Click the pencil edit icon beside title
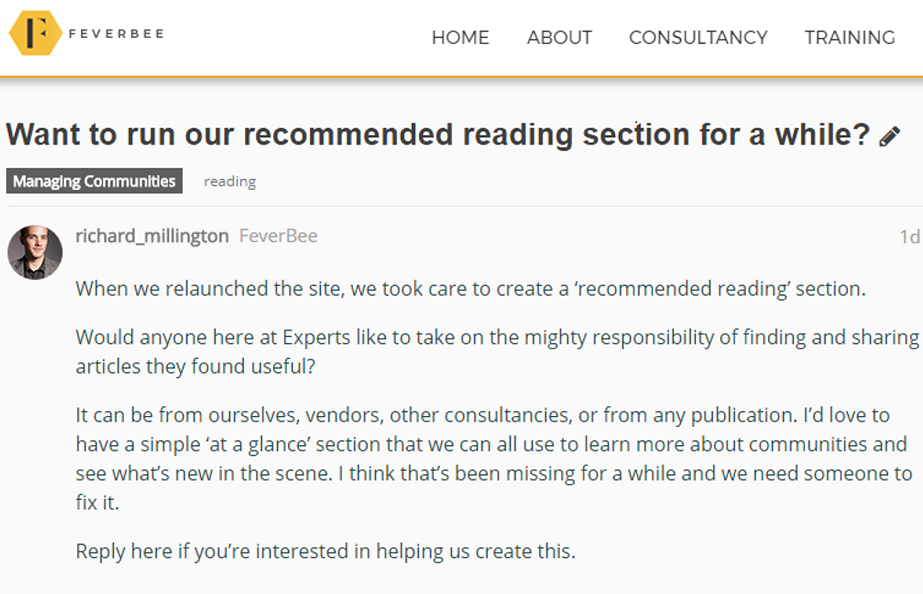The image size is (923, 594). point(889,136)
